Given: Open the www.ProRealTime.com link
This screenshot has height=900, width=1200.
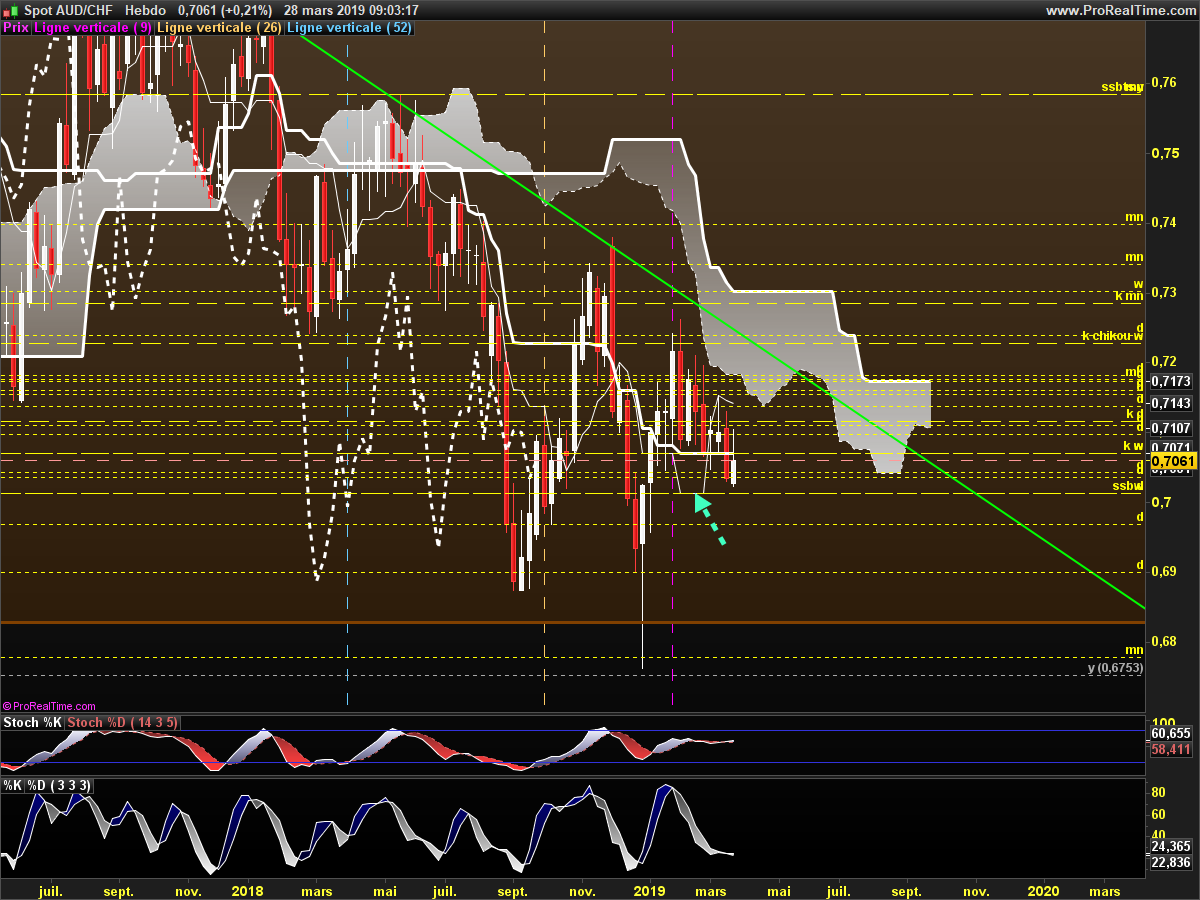Looking at the screenshot, I should coord(1120,10).
